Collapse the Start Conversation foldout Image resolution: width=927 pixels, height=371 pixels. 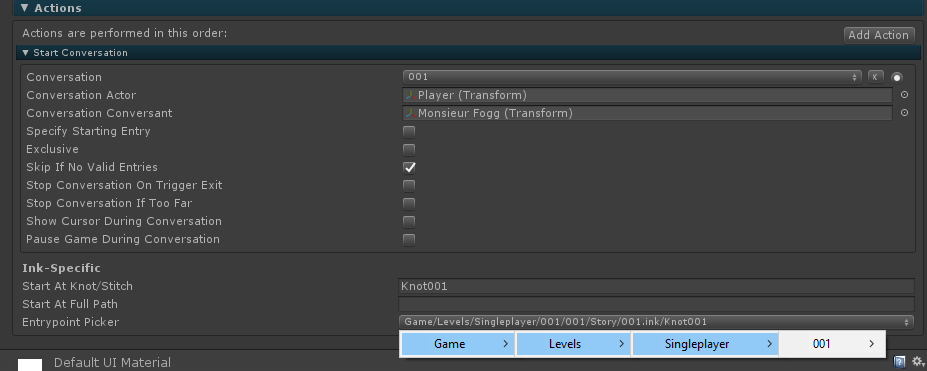click(25, 53)
